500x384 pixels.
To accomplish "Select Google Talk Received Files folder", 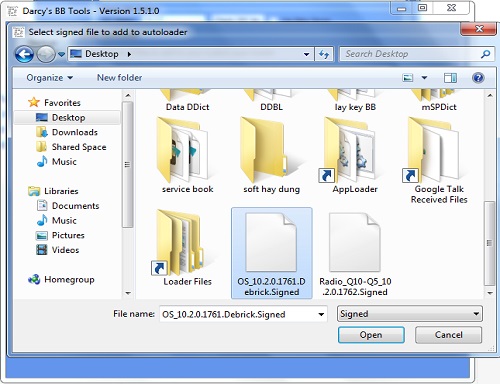I will (439, 160).
